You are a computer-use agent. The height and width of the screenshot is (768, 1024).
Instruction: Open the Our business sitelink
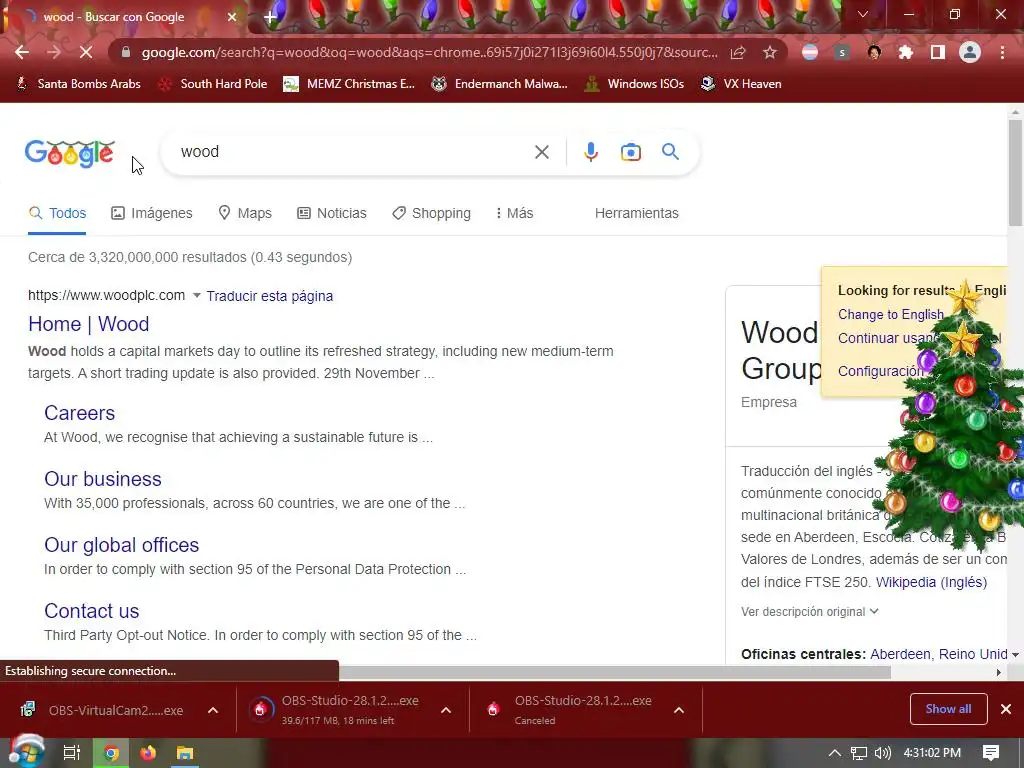(103, 479)
